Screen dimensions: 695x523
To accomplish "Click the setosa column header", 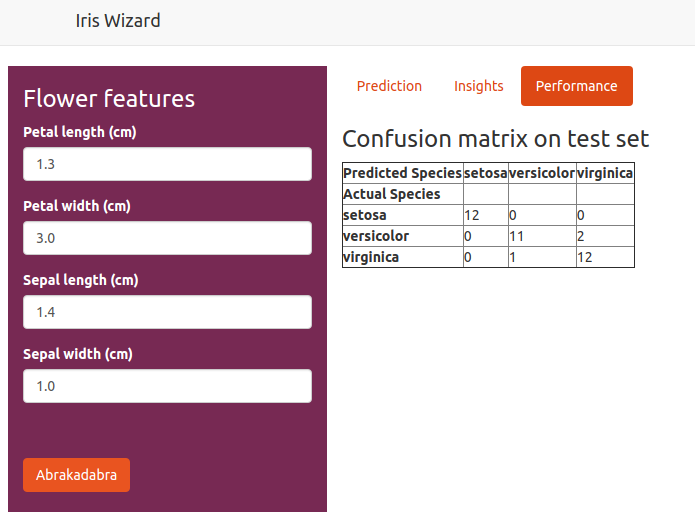I will point(486,173).
